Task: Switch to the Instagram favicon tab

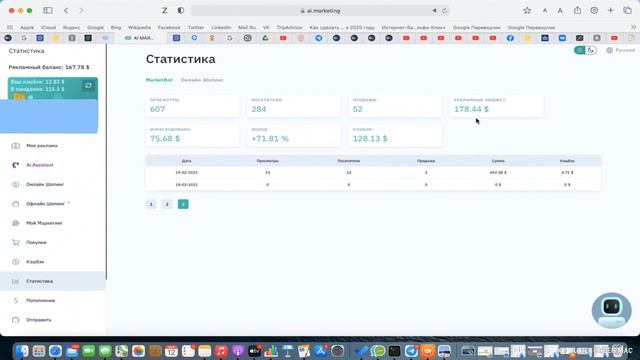Action: click(x=247, y=38)
